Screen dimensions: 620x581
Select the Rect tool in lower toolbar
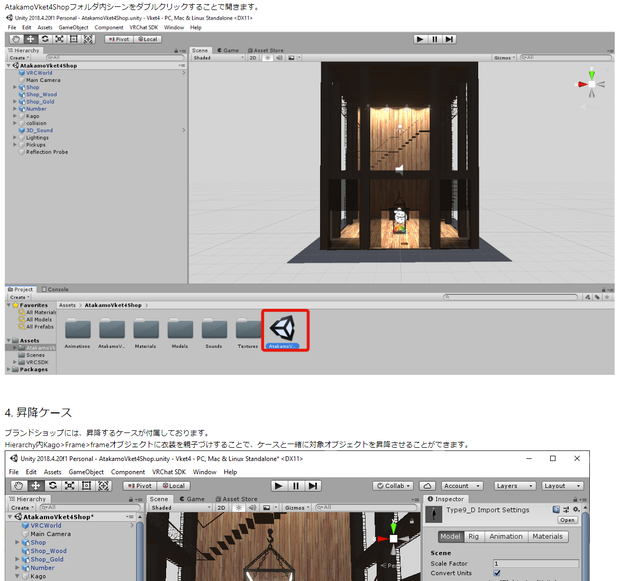87,486
